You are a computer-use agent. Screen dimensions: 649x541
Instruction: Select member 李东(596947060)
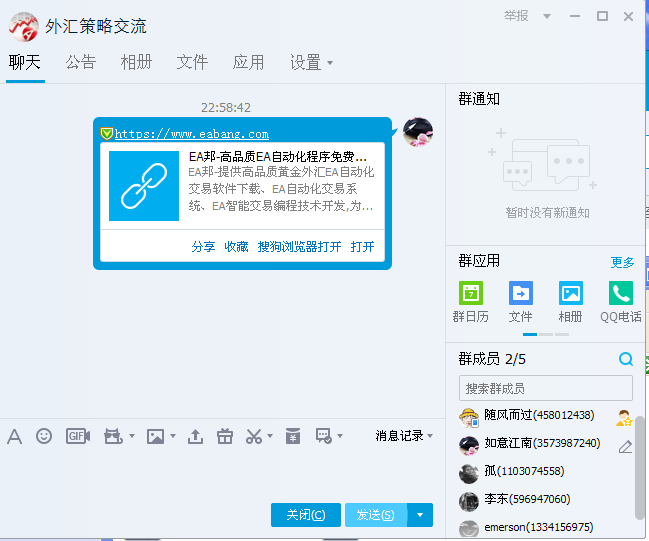tap(546, 501)
